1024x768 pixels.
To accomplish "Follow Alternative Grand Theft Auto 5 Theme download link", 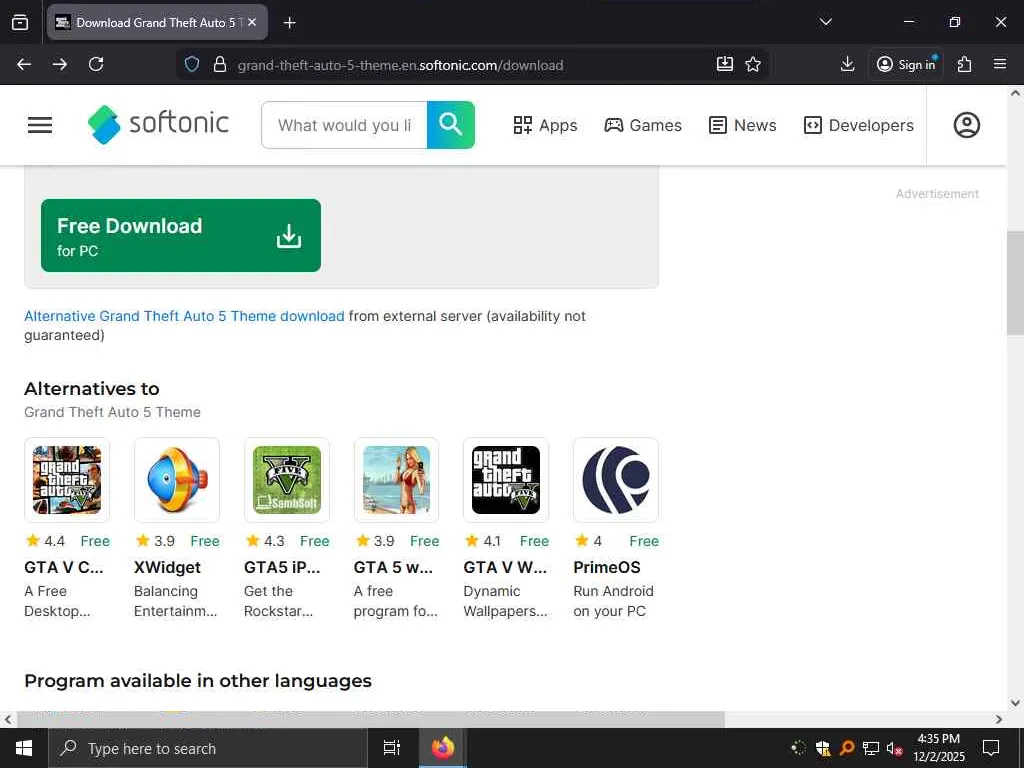I will [184, 316].
